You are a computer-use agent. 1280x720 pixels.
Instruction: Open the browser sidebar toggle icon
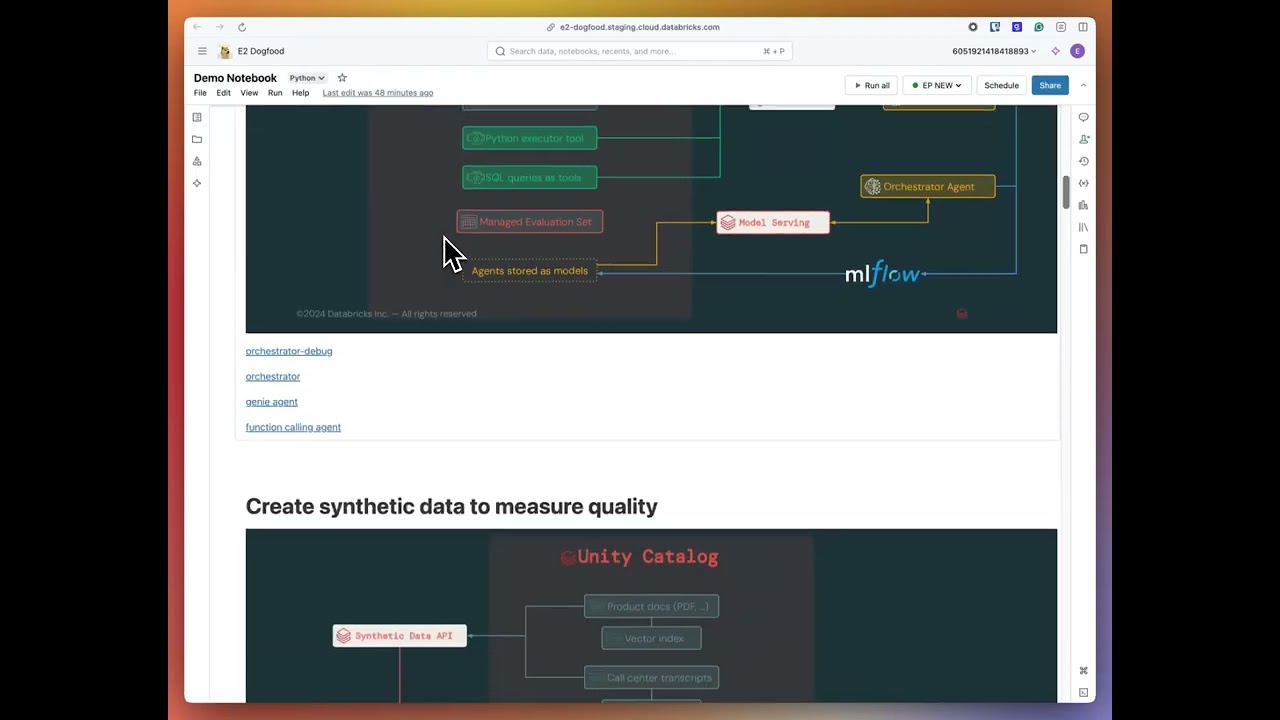click(1083, 27)
